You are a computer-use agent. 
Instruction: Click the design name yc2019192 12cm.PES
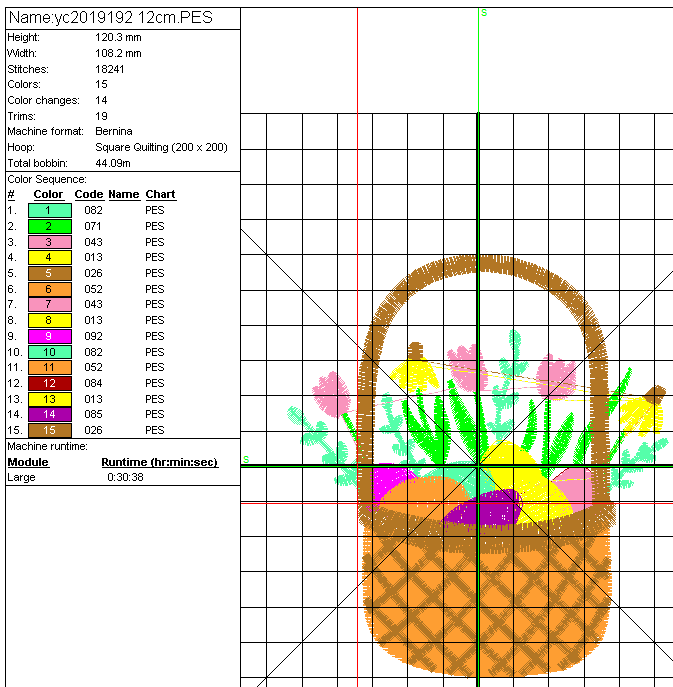click(133, 18)
